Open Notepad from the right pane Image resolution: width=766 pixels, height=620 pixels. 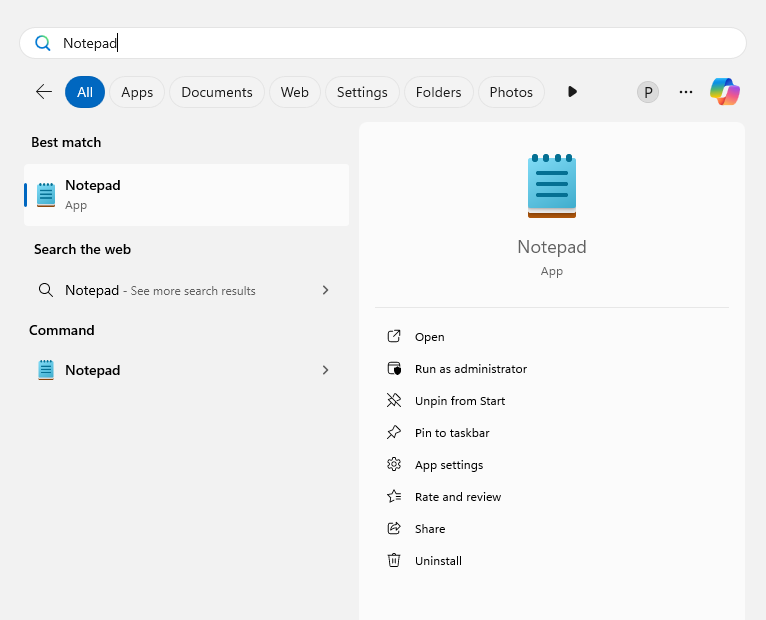coord(430,337)
